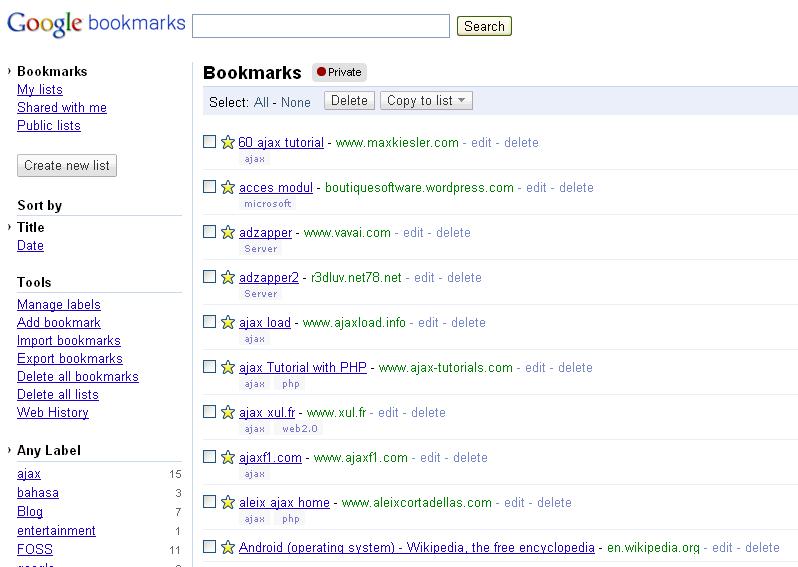Open My lists in sidebar
Image resolution: width=798 pixels, height=567 pixels.
click(x=40, y=89)
